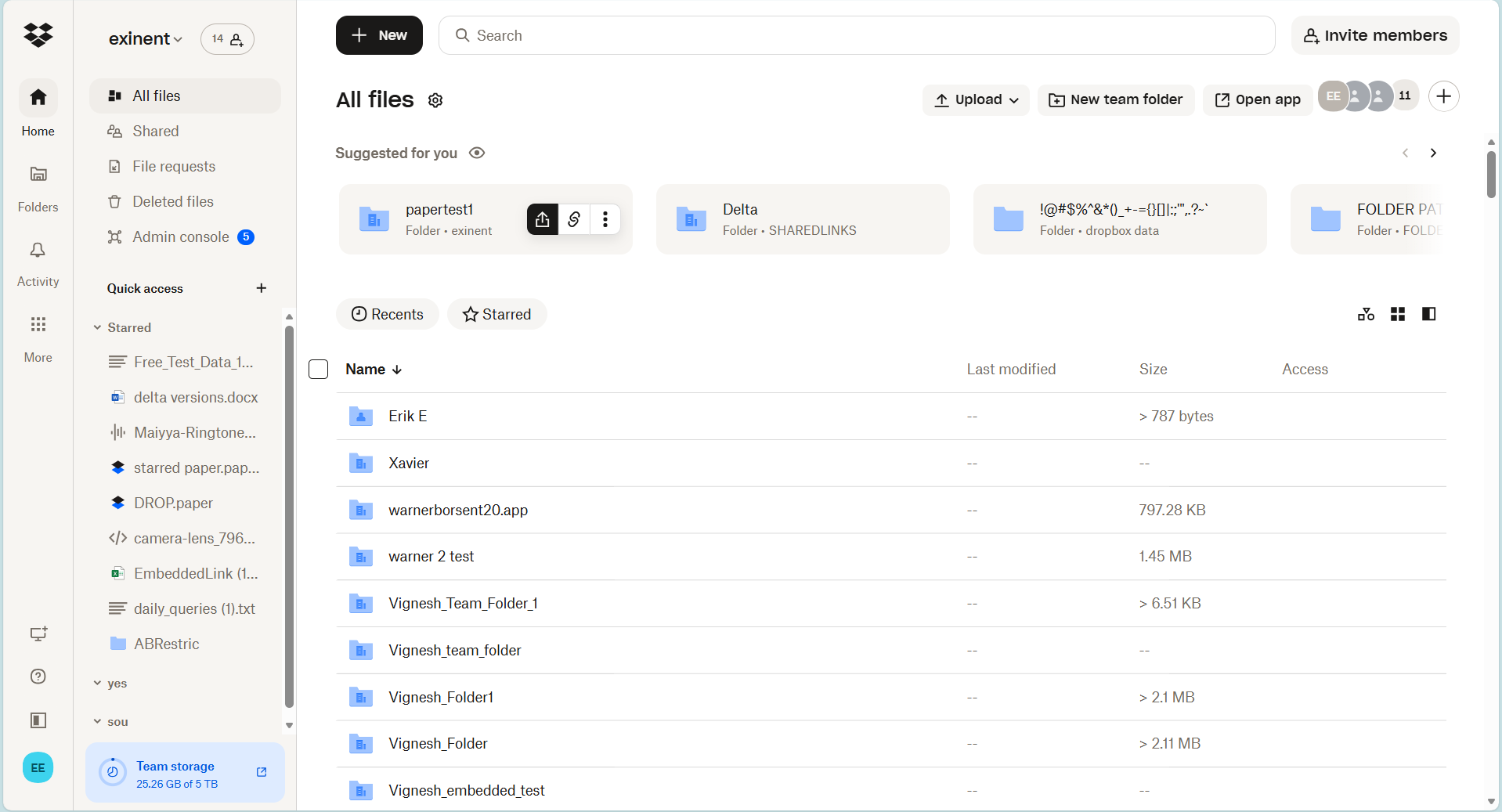Click the Invite members button
The width and height of the screenshot is (1502, 812).
pos(1374,35)
